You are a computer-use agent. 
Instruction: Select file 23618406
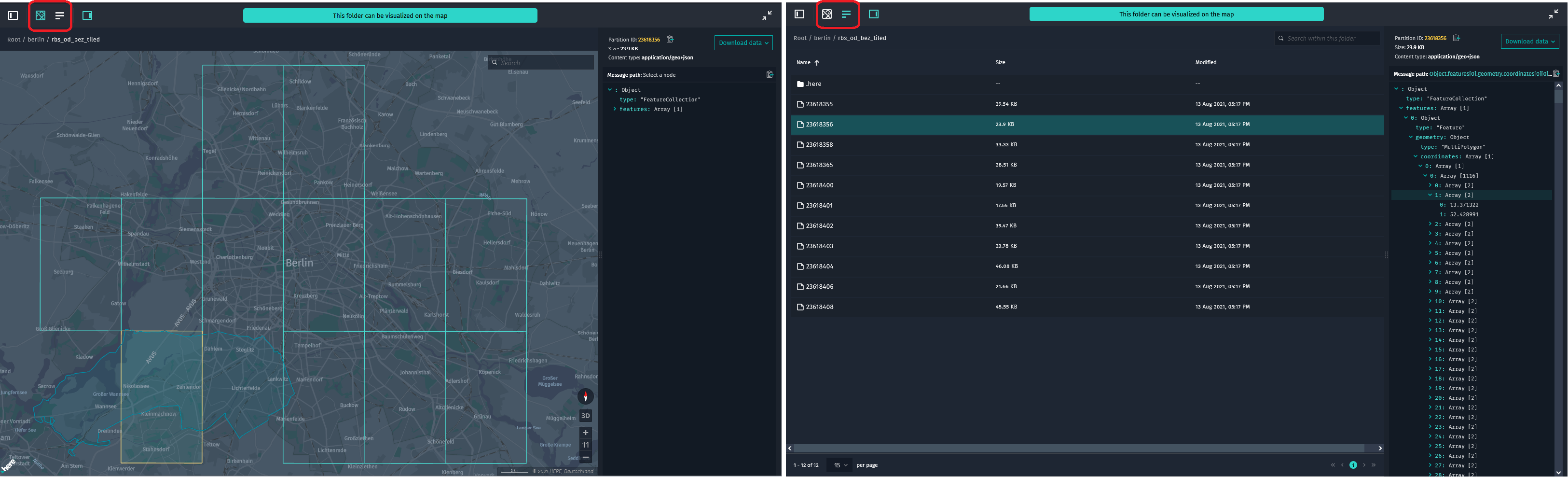tap(1087, 286)
